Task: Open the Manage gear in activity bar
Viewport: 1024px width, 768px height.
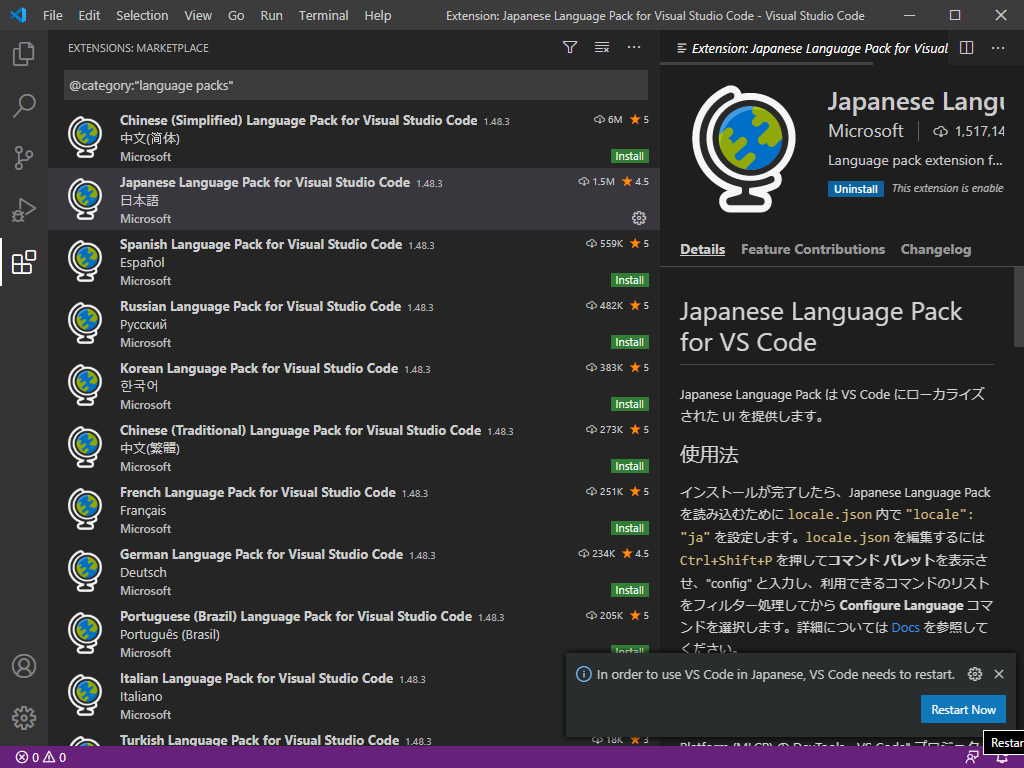Action: 24,718
